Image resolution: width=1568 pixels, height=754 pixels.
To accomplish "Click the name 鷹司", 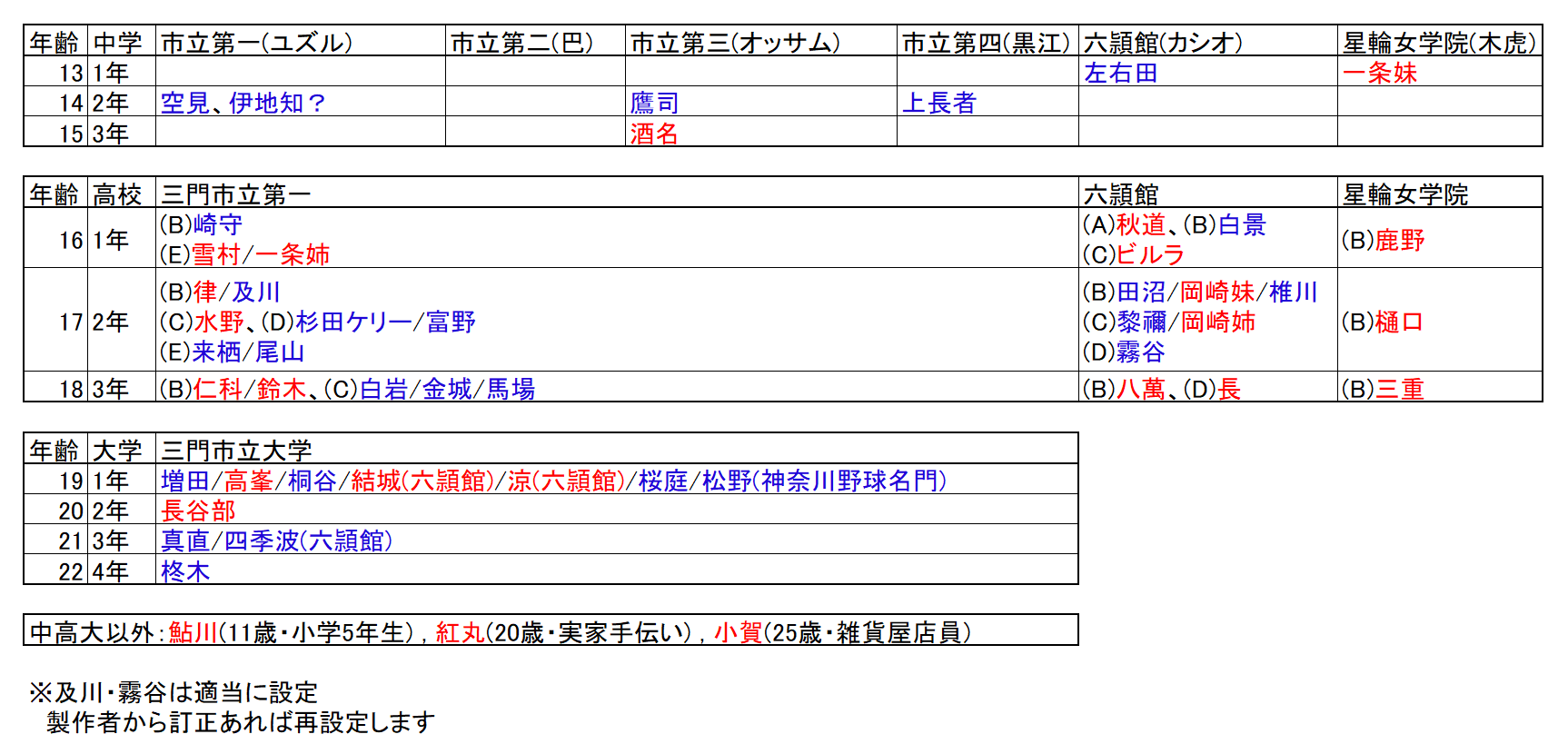I will [654, 103].
